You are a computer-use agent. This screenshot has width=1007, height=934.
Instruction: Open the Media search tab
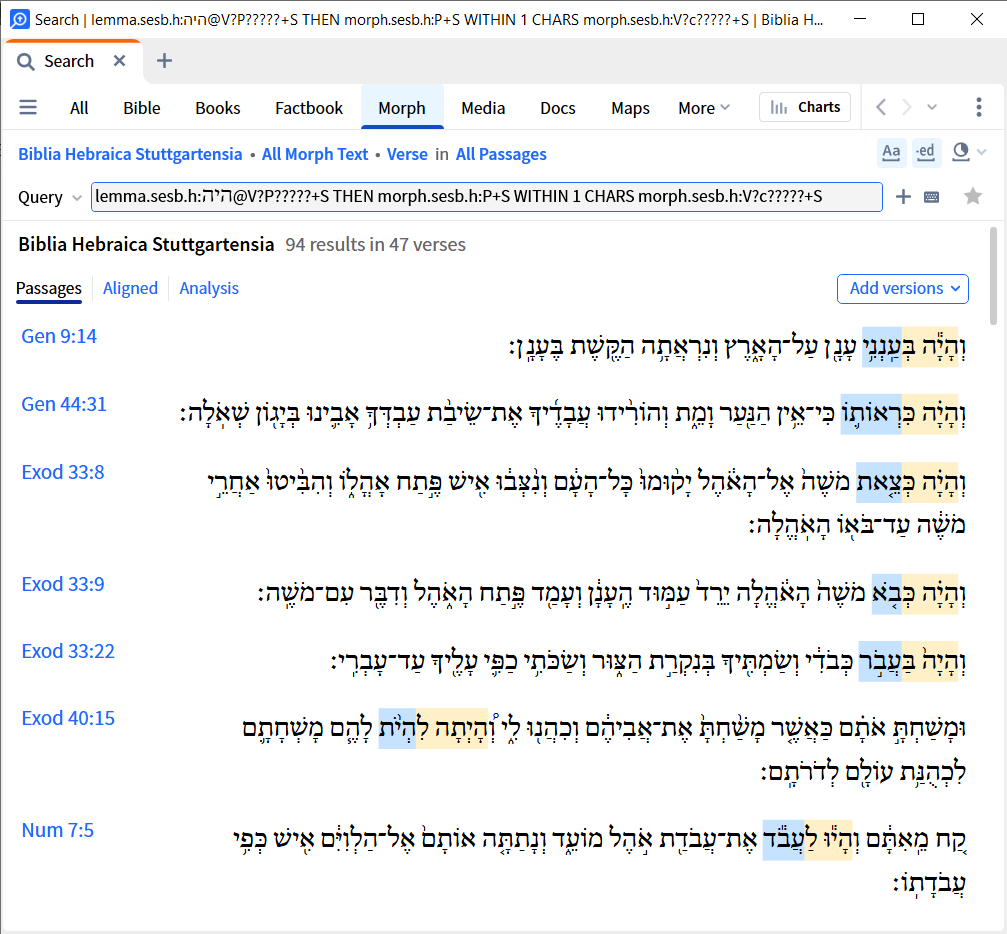coord(483,108)
